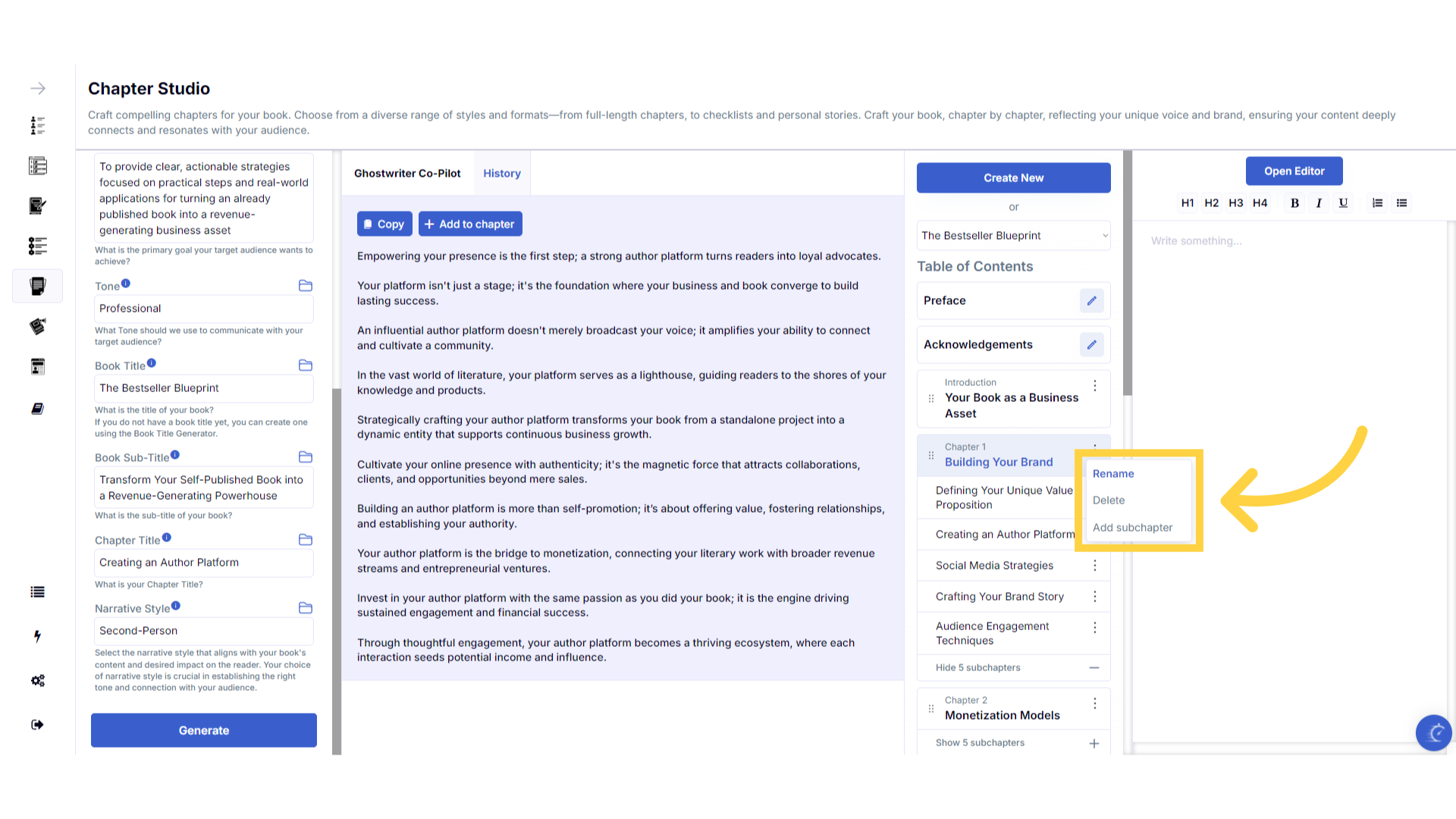Click the Italic formatting icon

(1319, 203)
